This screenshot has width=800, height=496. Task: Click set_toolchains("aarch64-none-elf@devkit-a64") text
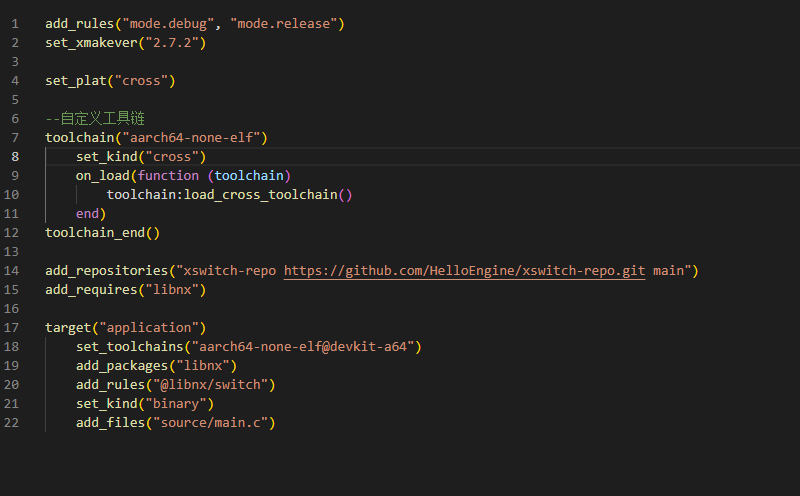tap(249, 346)
